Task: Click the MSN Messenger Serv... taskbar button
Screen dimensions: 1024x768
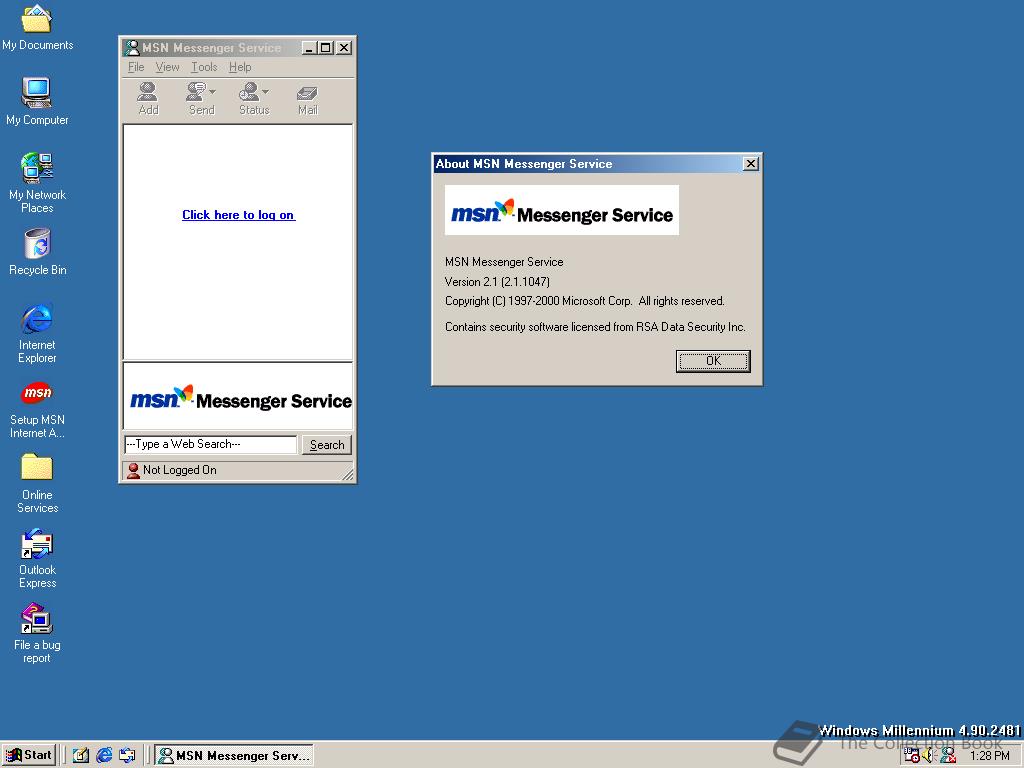Action: (x=234, y=756)
